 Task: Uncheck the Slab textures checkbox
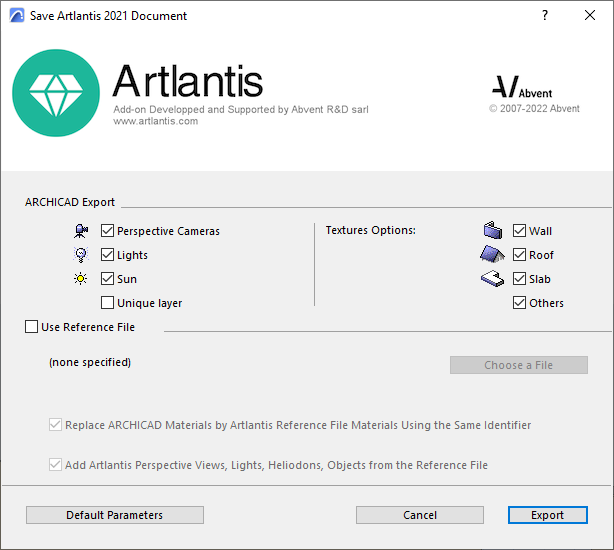pos(519,279)
